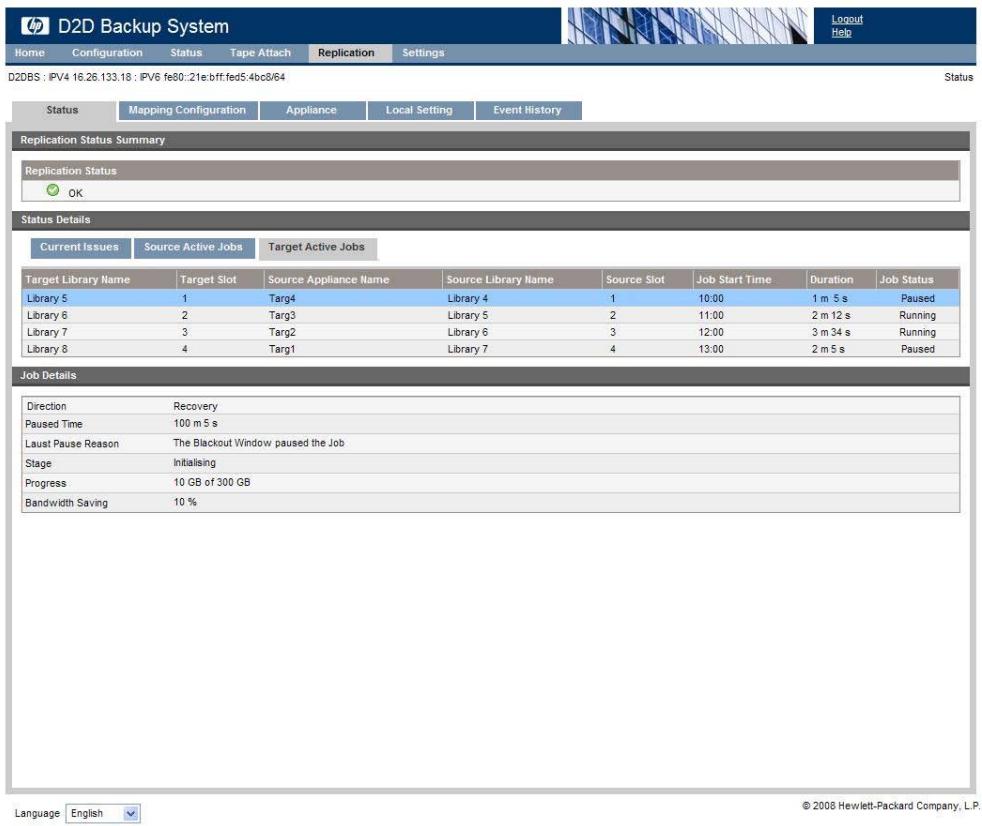Viewport: 982px width, 826px height.
Task: Click the 10:00 job start time
Action: tap(711, 299)
